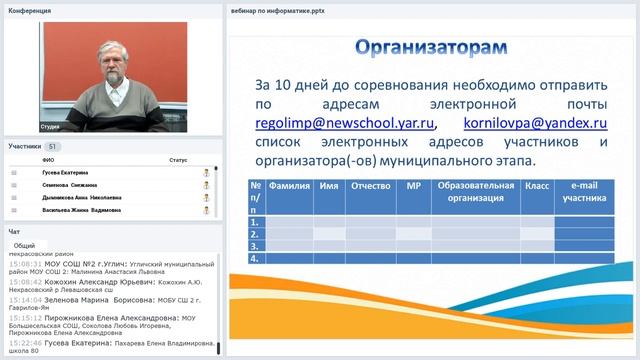Click status icon for Васильева Жанна Вадимовна
The width and height of the screenshot is (640, 360).
[x=206, y=211]
